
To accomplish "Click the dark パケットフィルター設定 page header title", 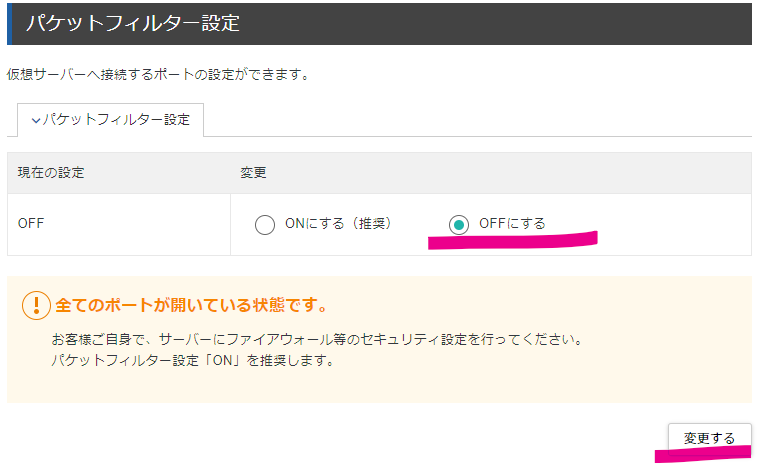I will coord(133,23).
